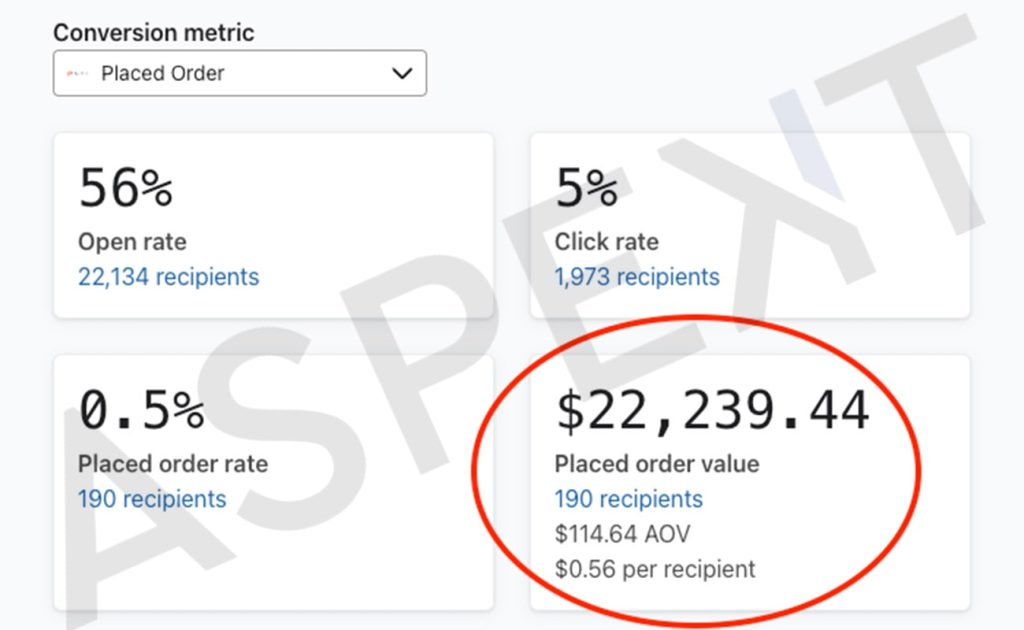Click the Placed order rate label
This screenshot has width=1024, height=630.
pos(173,464)
